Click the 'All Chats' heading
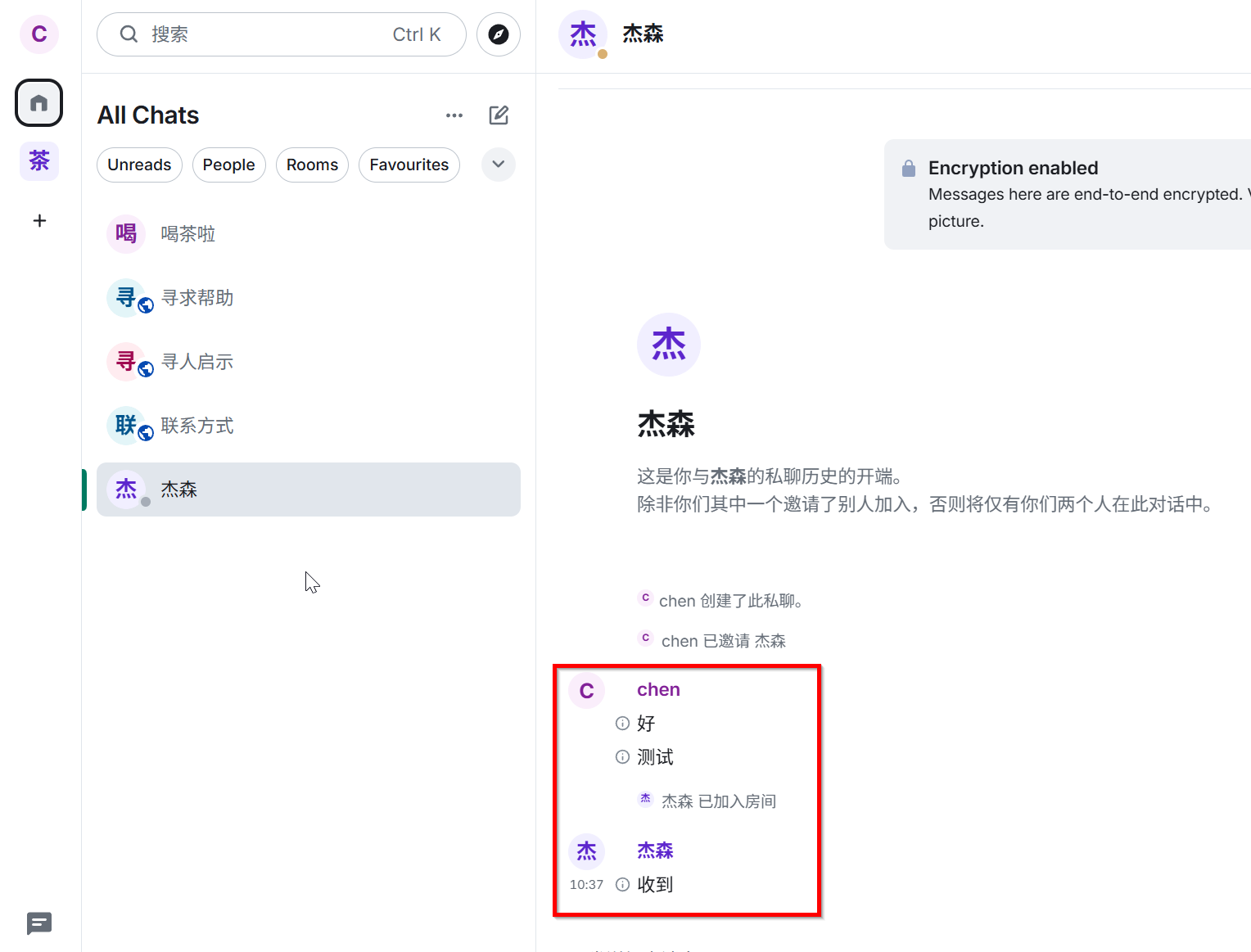1251x952 pixels. pos(148,115)
